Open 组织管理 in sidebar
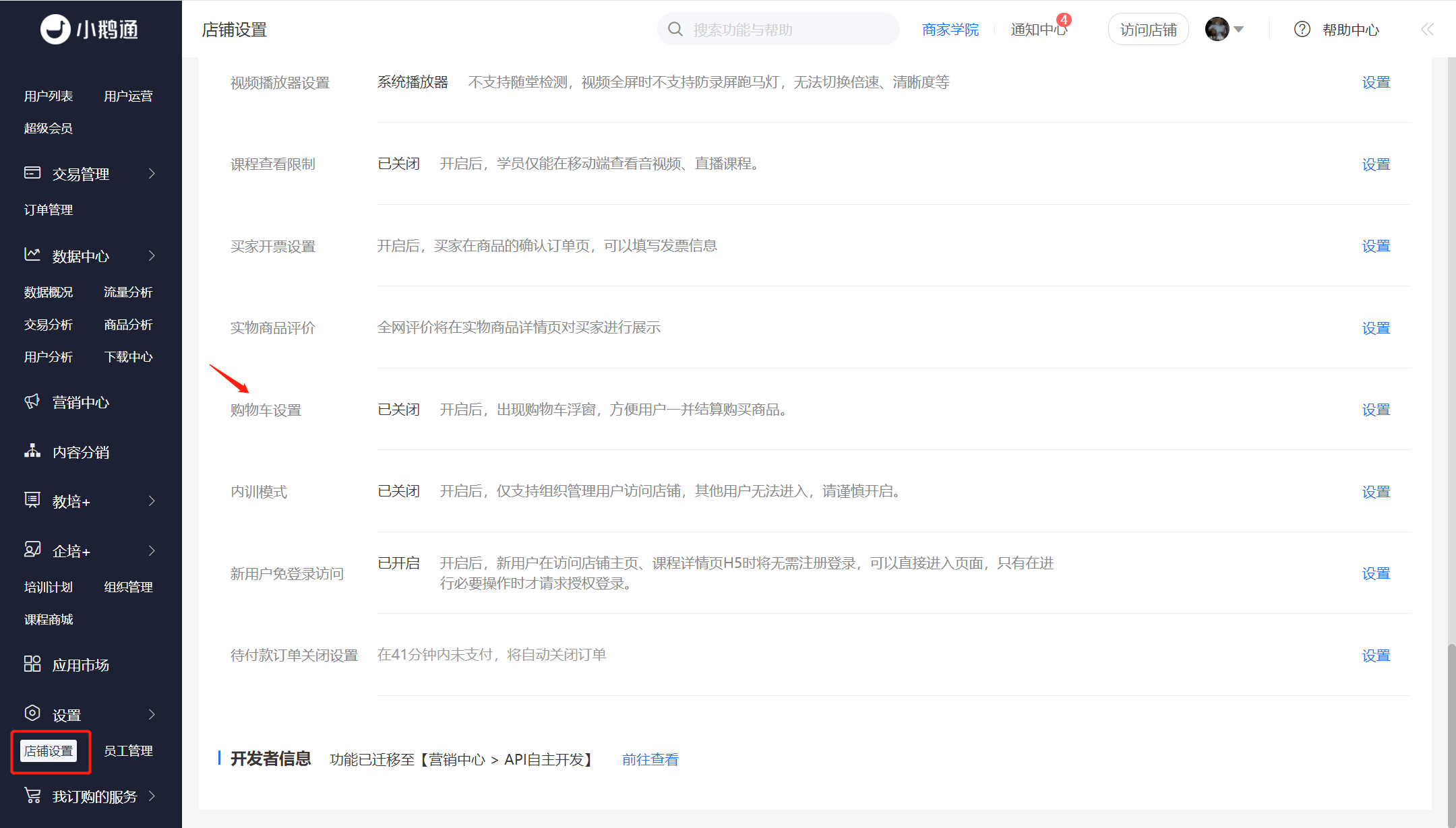Viewport: 1456px width, 828px height. click(128, 587)
